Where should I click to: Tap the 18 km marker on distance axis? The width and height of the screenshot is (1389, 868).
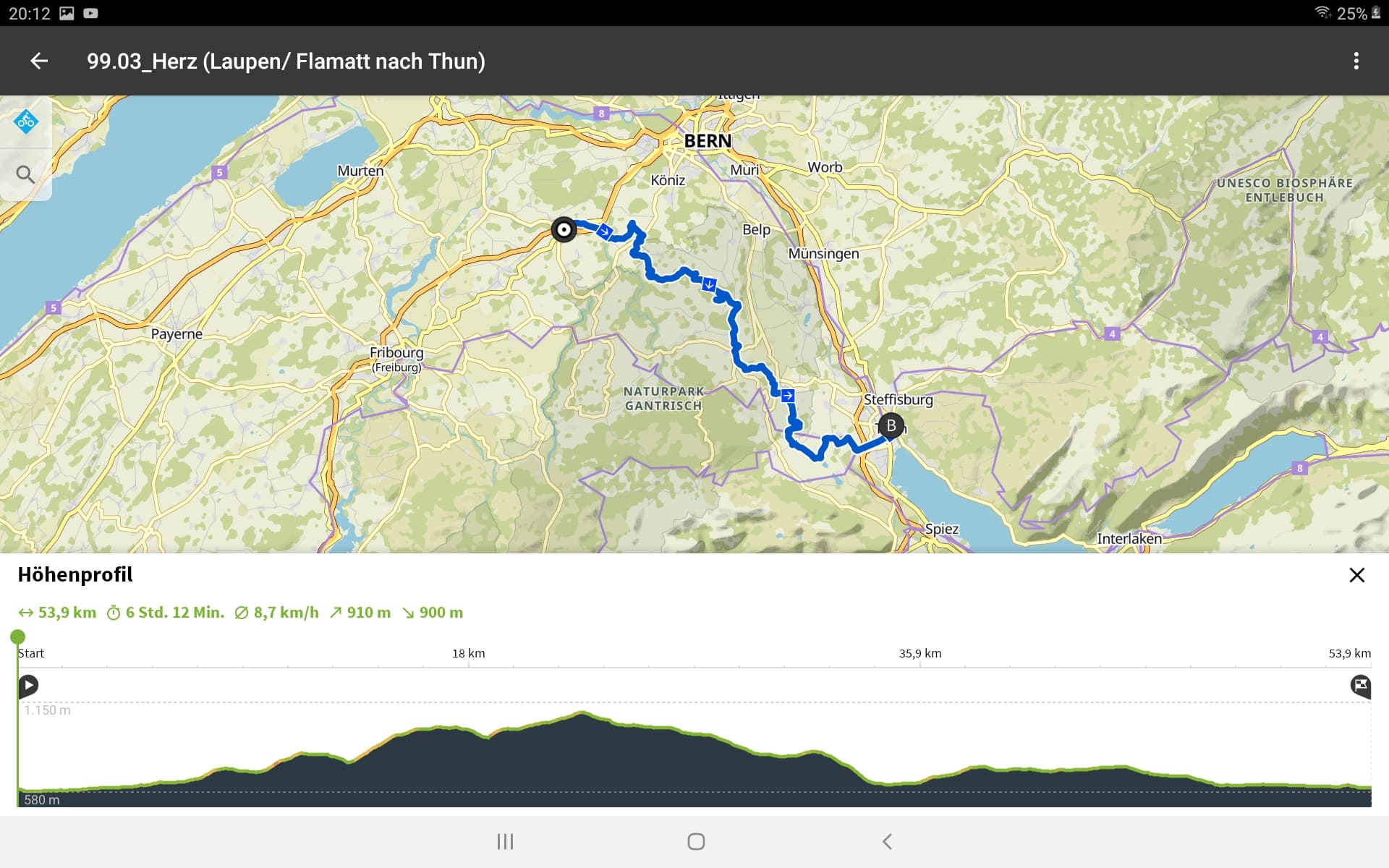pyautogui.click(x=469, y=654)
